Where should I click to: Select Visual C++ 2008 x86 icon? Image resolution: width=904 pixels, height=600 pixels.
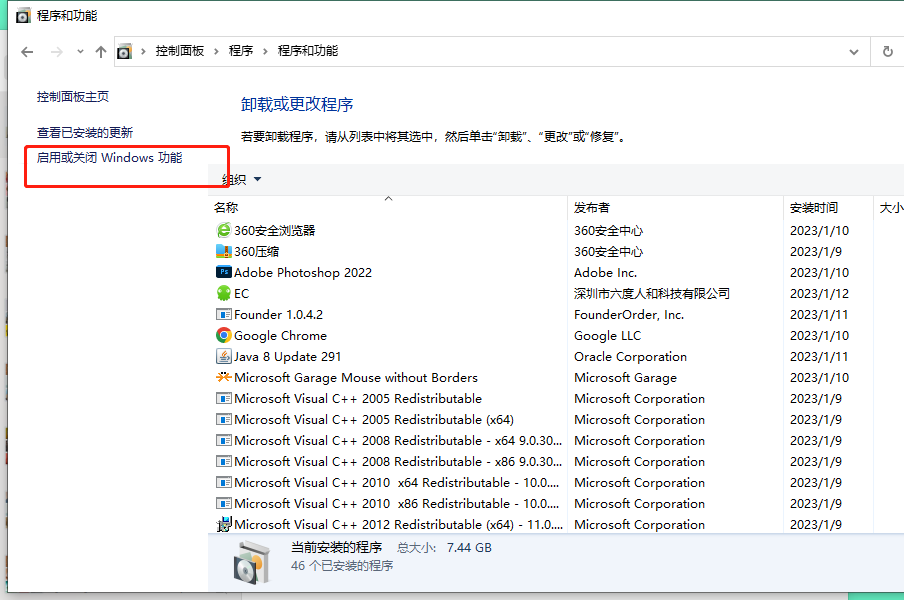pos(224,462)
